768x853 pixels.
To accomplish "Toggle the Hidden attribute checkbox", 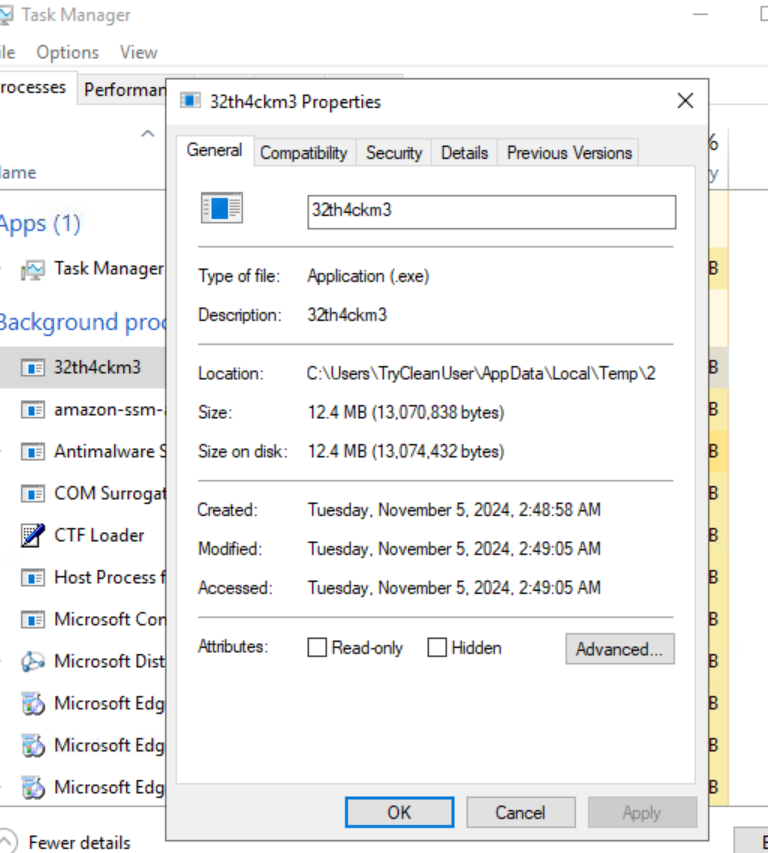I will (x=437, y=647).
